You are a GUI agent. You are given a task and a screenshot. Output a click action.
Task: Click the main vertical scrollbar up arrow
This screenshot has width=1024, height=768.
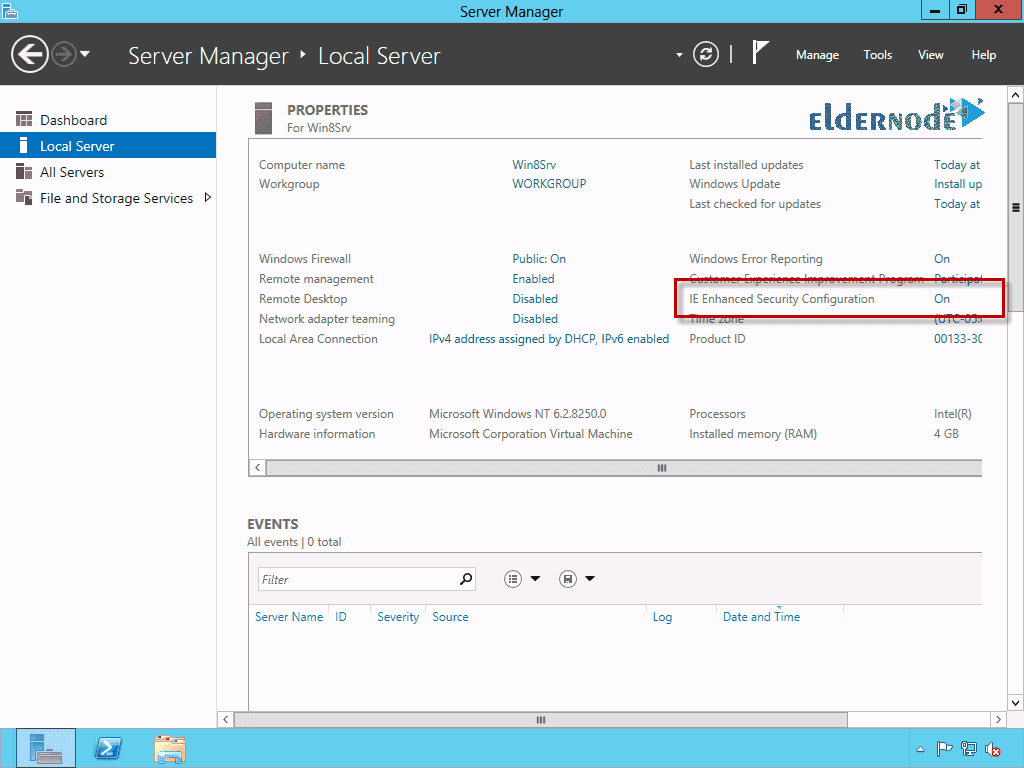pos(1016,95)
